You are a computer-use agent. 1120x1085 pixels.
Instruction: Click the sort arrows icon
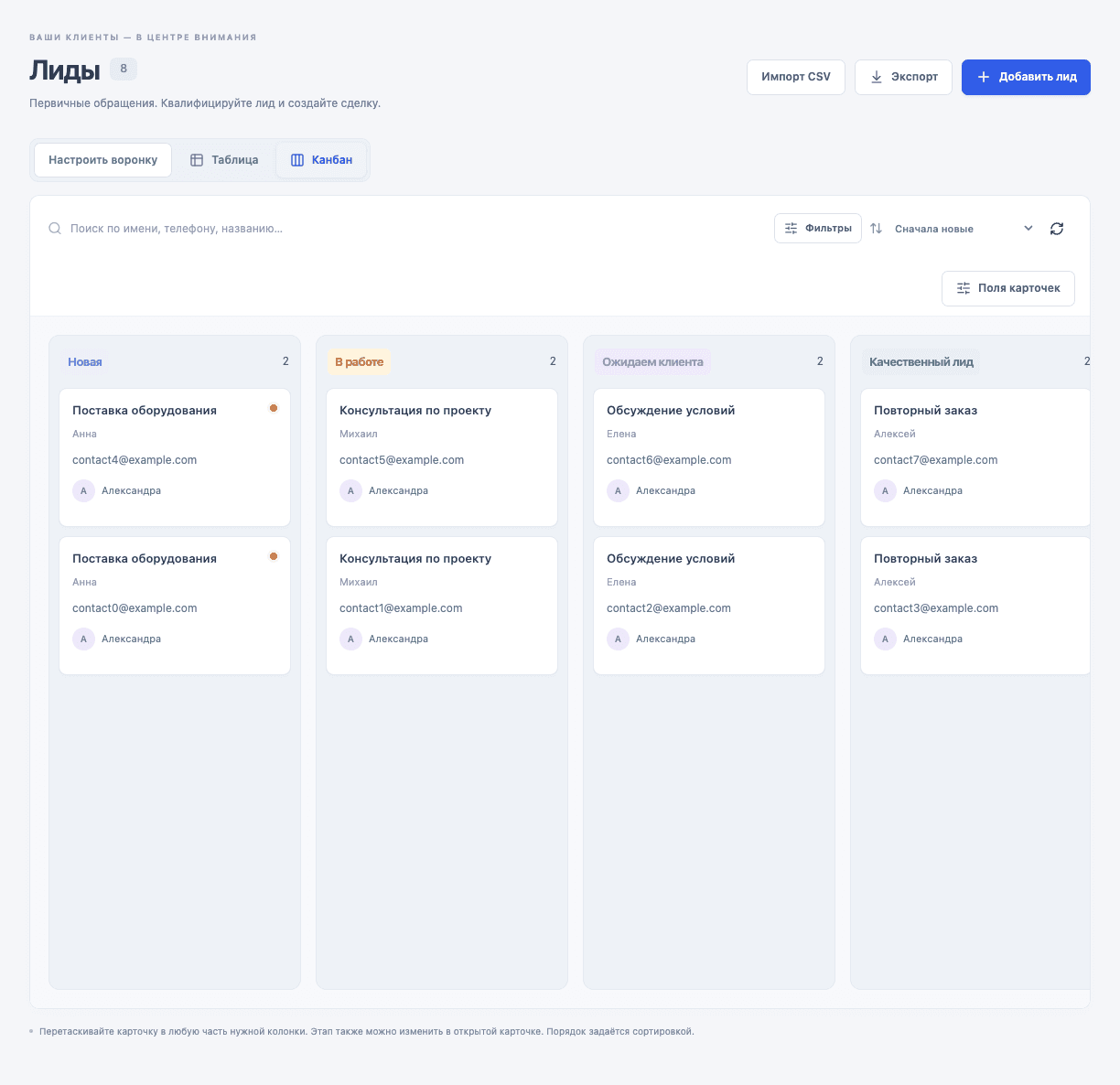pyautogui.click(x=877, y=229)
